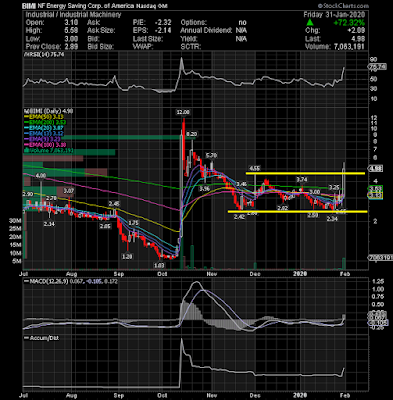This screenshot has width=393, height=400.
Task: Click the 2020 label on the bottom axis
Action: [x=300, y=396]
